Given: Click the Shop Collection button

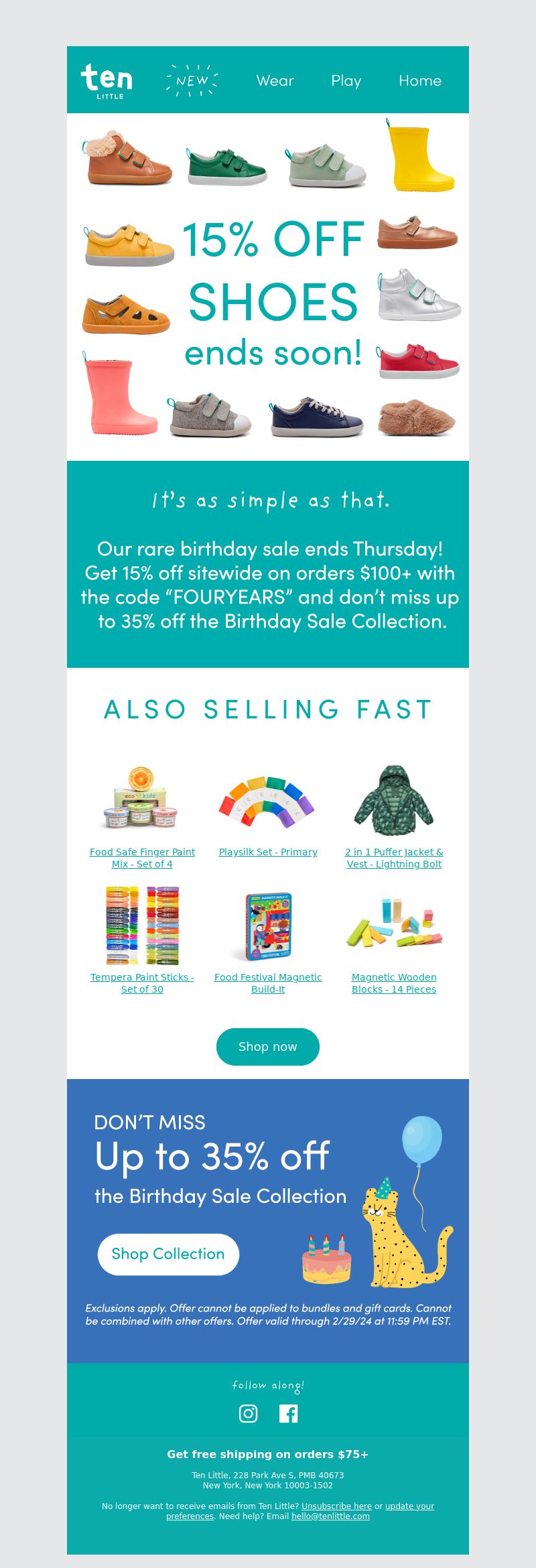Looking at the screenshot, I should pyautogui.click(x=168, y=1254).
